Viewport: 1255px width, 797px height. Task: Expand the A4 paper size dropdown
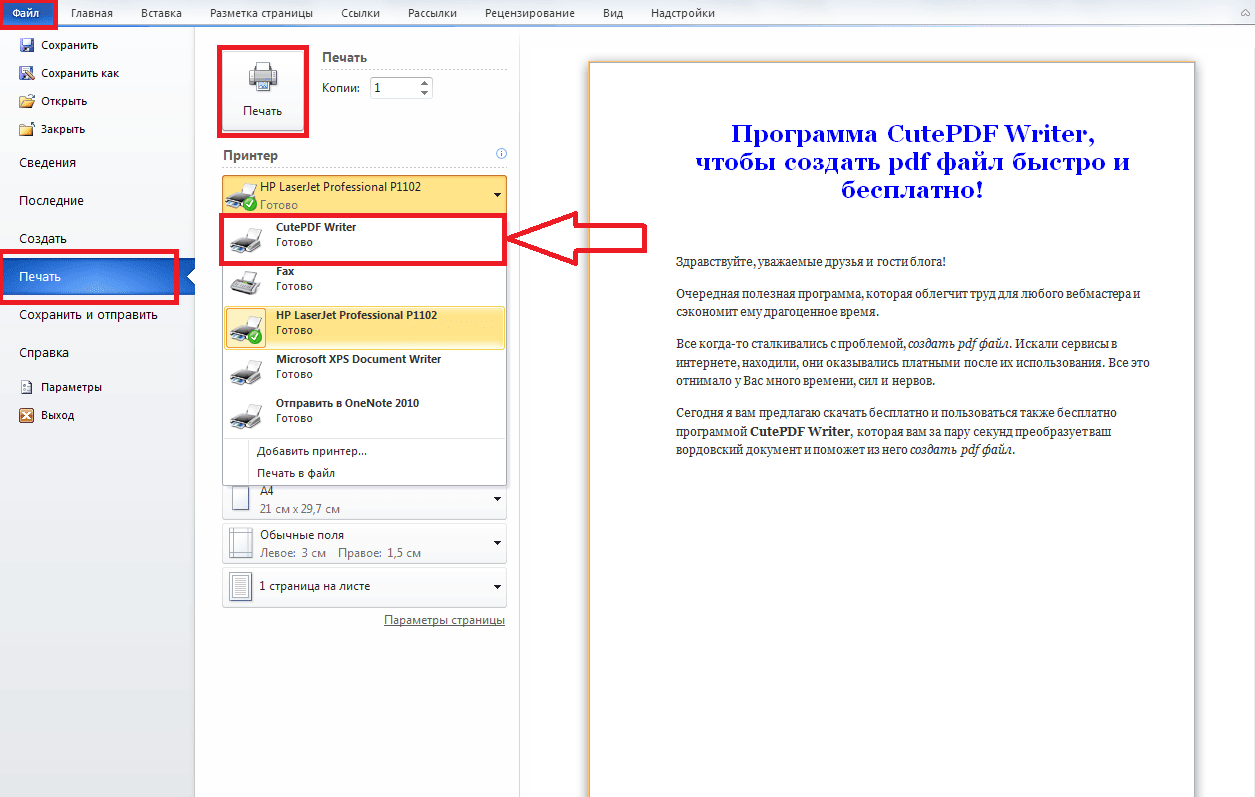tap(497, 499)
